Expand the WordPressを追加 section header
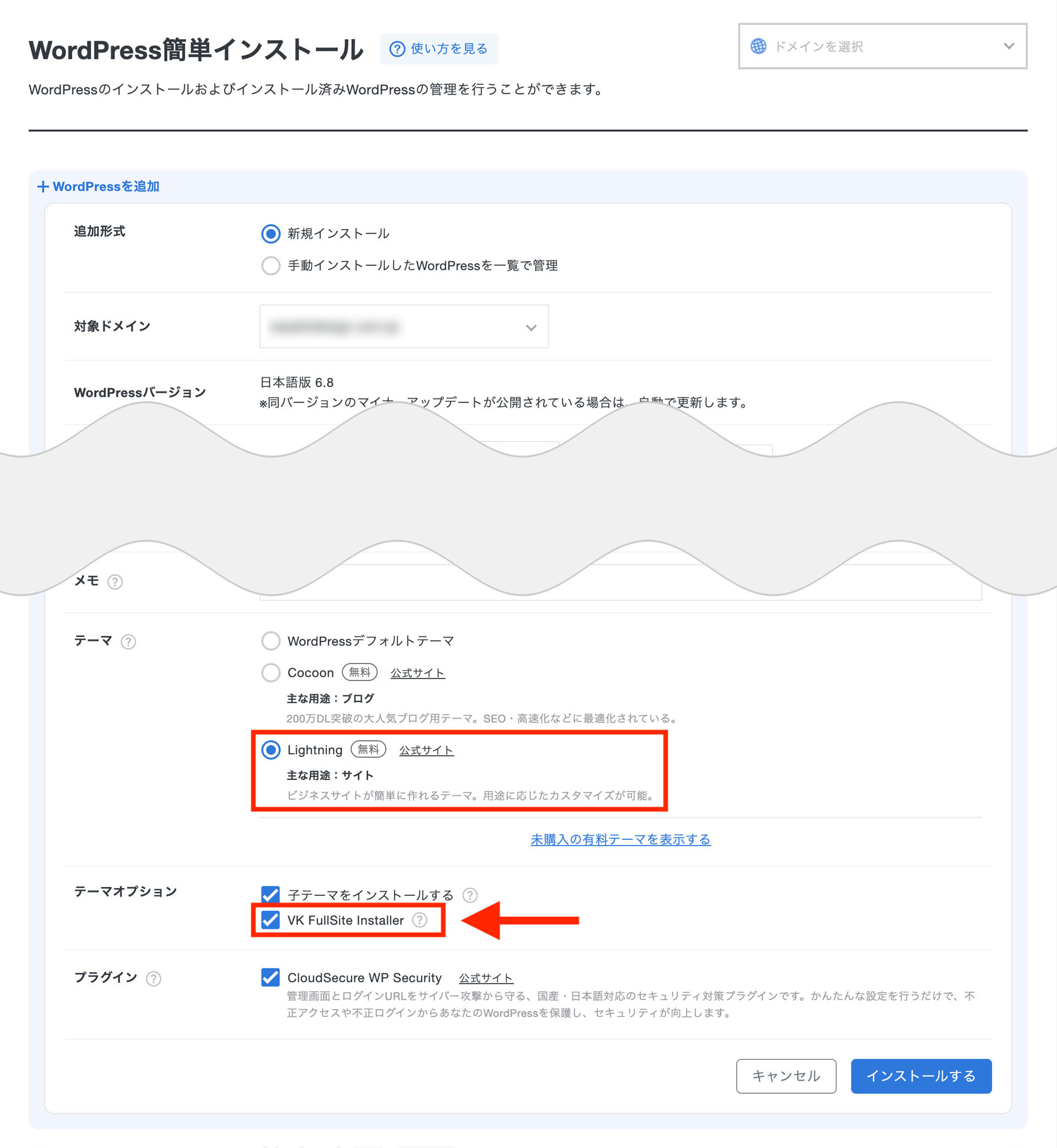This screenshot has height=1148, width=1057. pyautogui.click(x=99, y=187)
